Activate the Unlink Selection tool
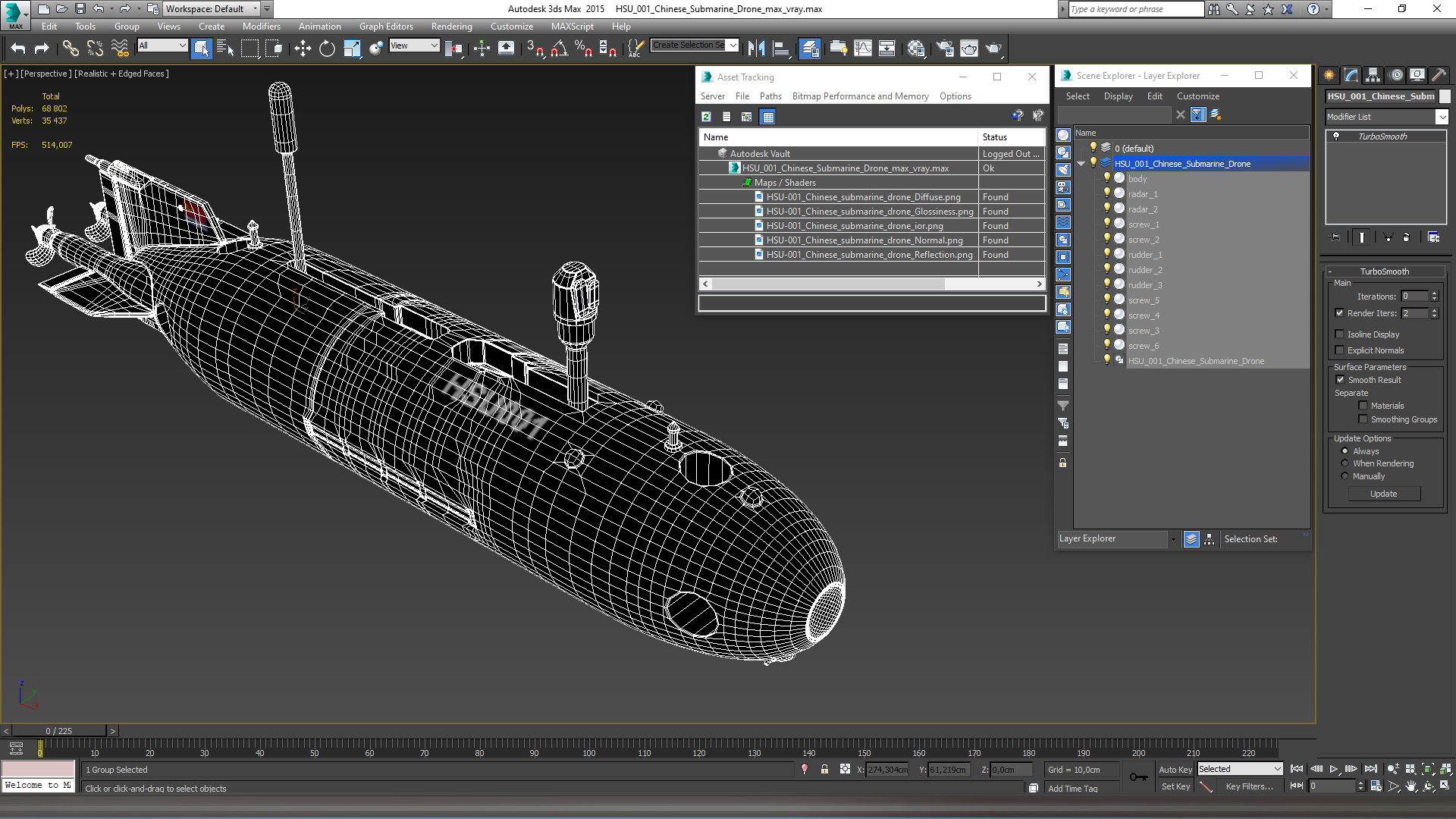Screen dimensions: 1456x819 (95, 49)
